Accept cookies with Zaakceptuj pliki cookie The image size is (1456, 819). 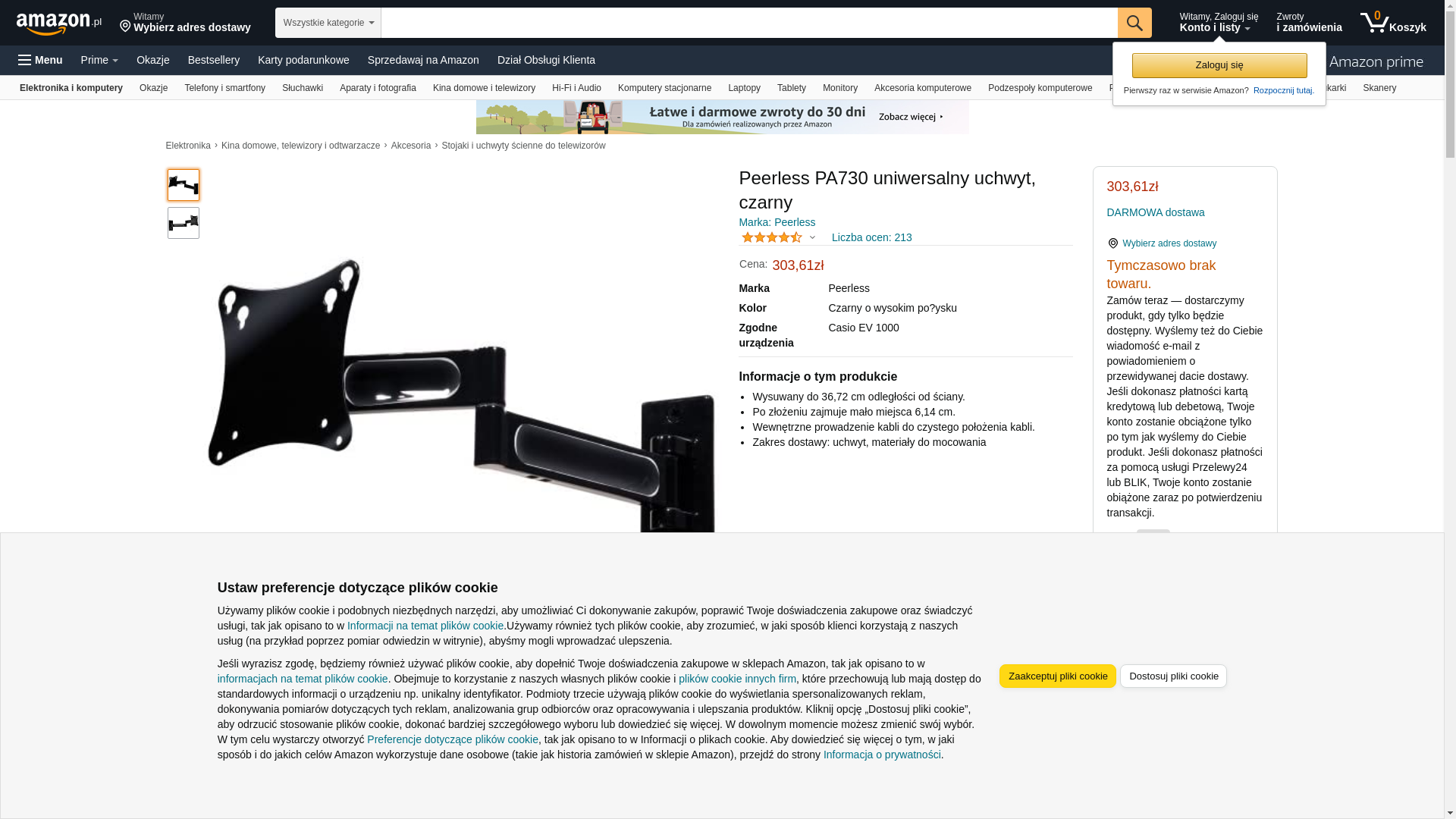pos(1057,676)
